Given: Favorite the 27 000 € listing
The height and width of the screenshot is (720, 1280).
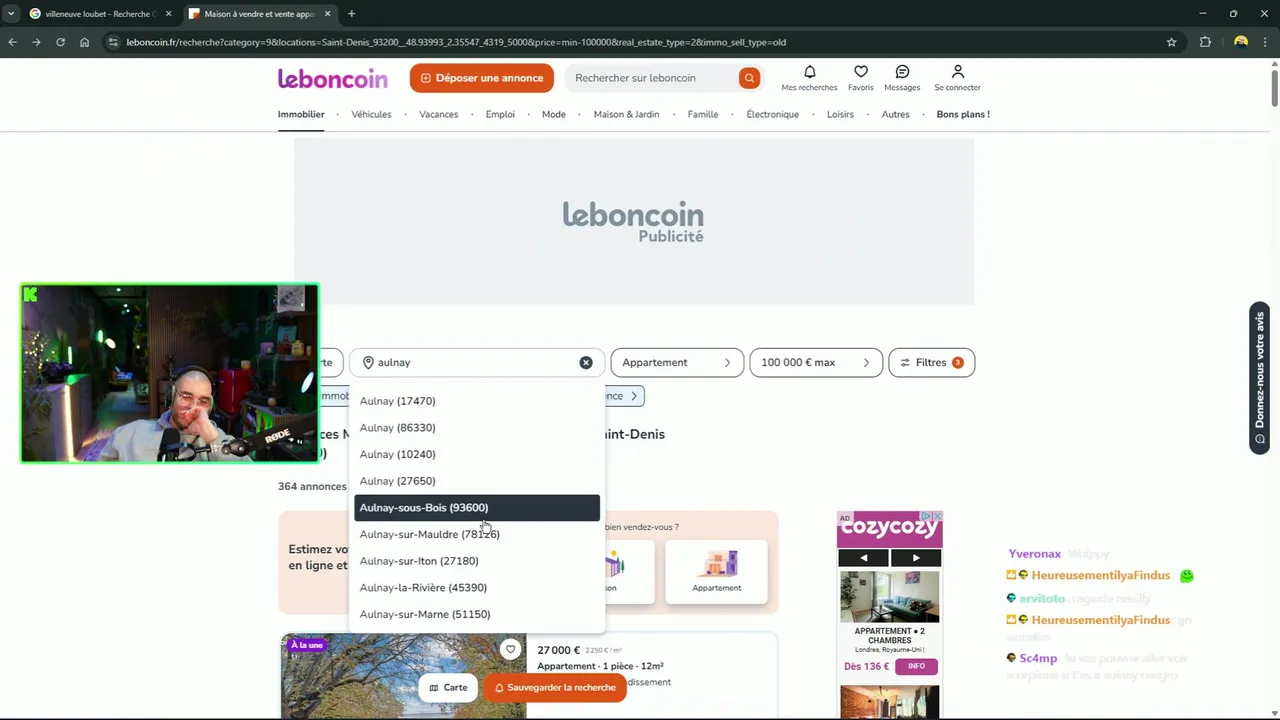Looking at the screenshot, I should (510, 649).
